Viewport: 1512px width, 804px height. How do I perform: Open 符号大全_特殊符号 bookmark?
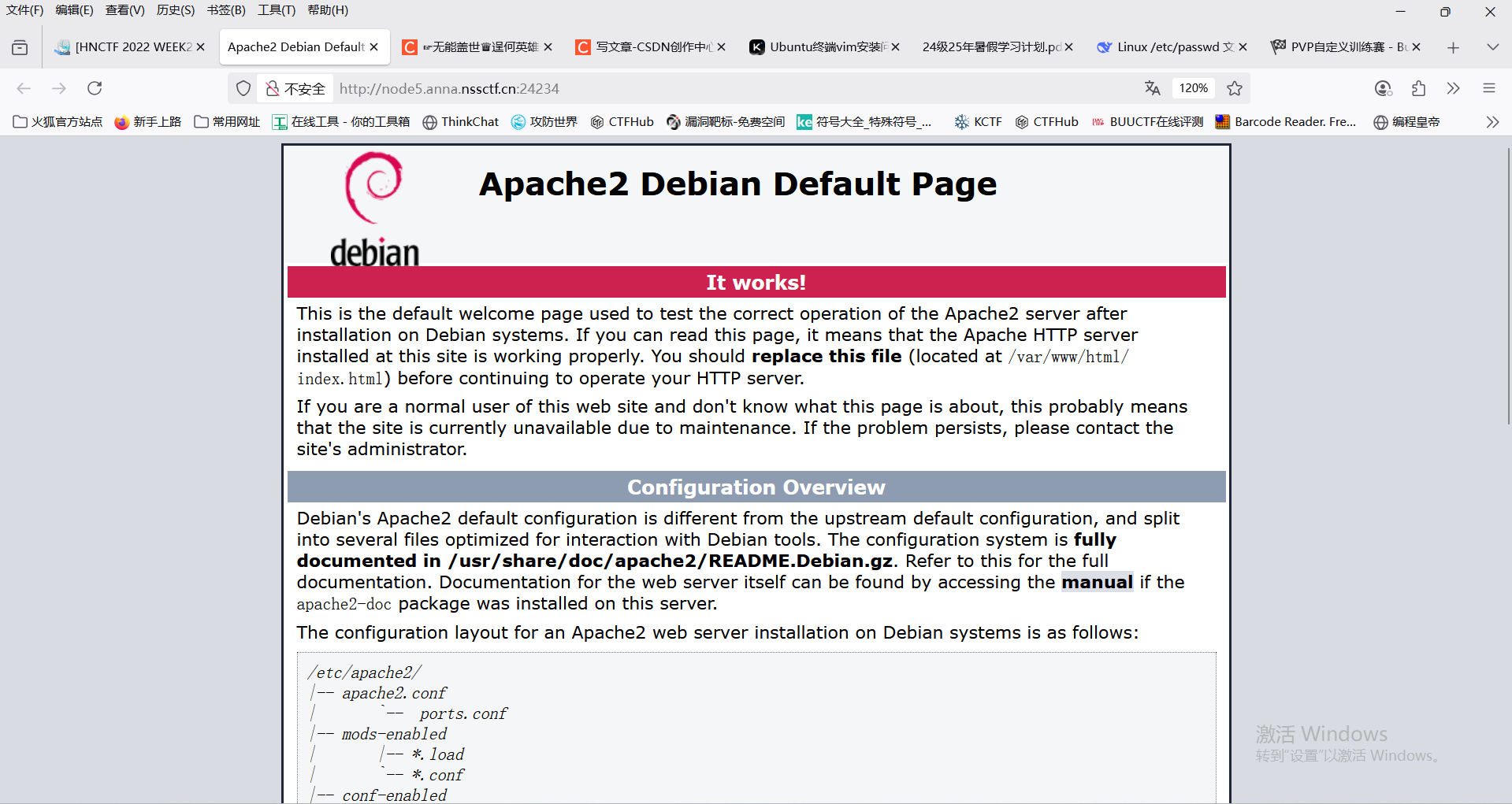click(864, 122)
